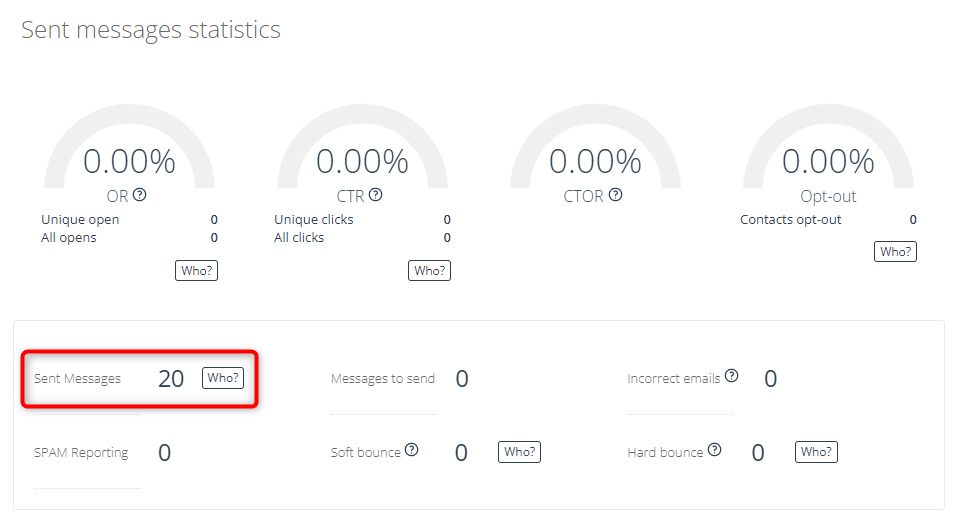Viewport: 958px width, 522px height.
Task: Click the Soft bounce help icon
Action: [x=412, y=449]
